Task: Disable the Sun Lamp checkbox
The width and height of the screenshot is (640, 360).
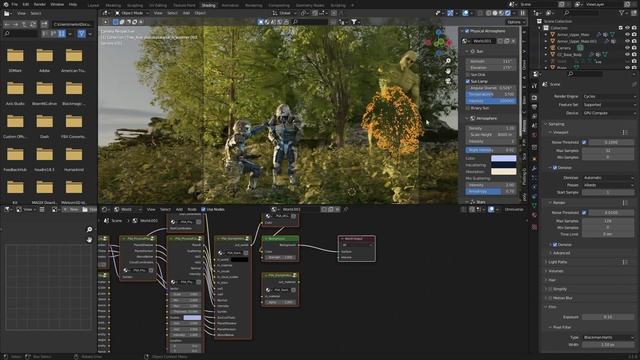Action: coord(468,81)
